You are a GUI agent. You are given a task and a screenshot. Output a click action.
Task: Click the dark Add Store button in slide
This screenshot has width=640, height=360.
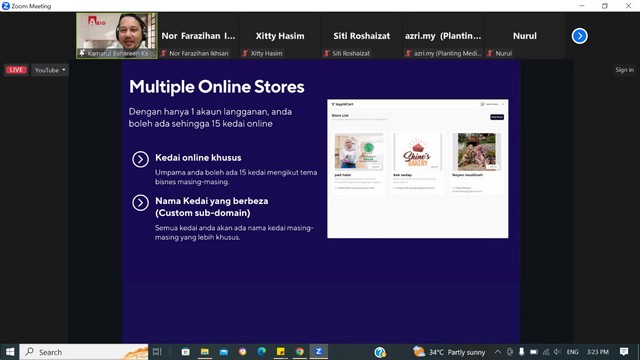click(x=497, y=117)
